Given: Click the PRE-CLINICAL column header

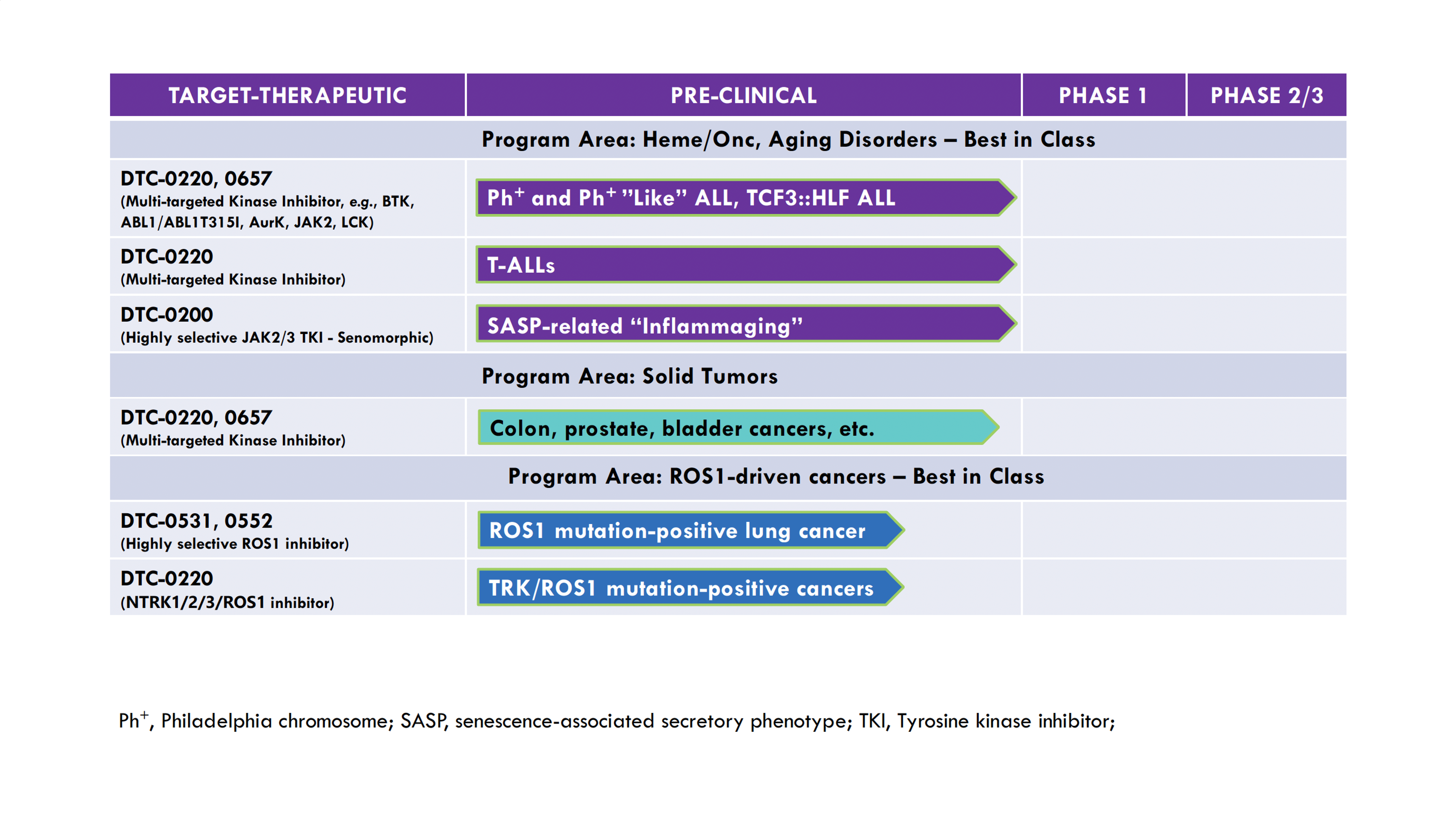Looking at the screenshot, I should (x=743, y=95).
